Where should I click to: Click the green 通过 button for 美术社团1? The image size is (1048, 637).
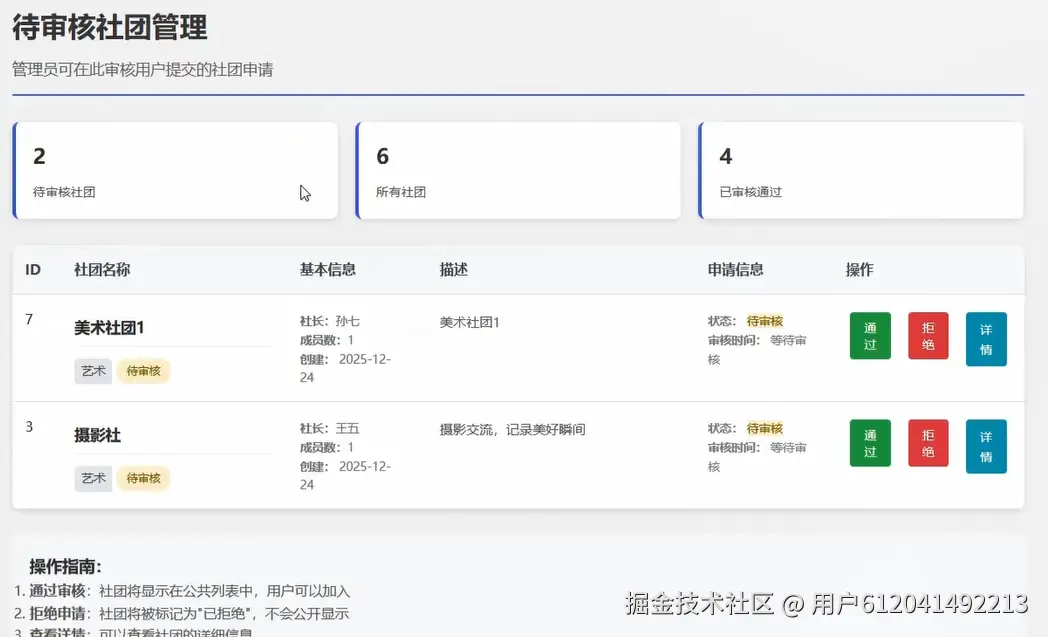click(869, 336)
